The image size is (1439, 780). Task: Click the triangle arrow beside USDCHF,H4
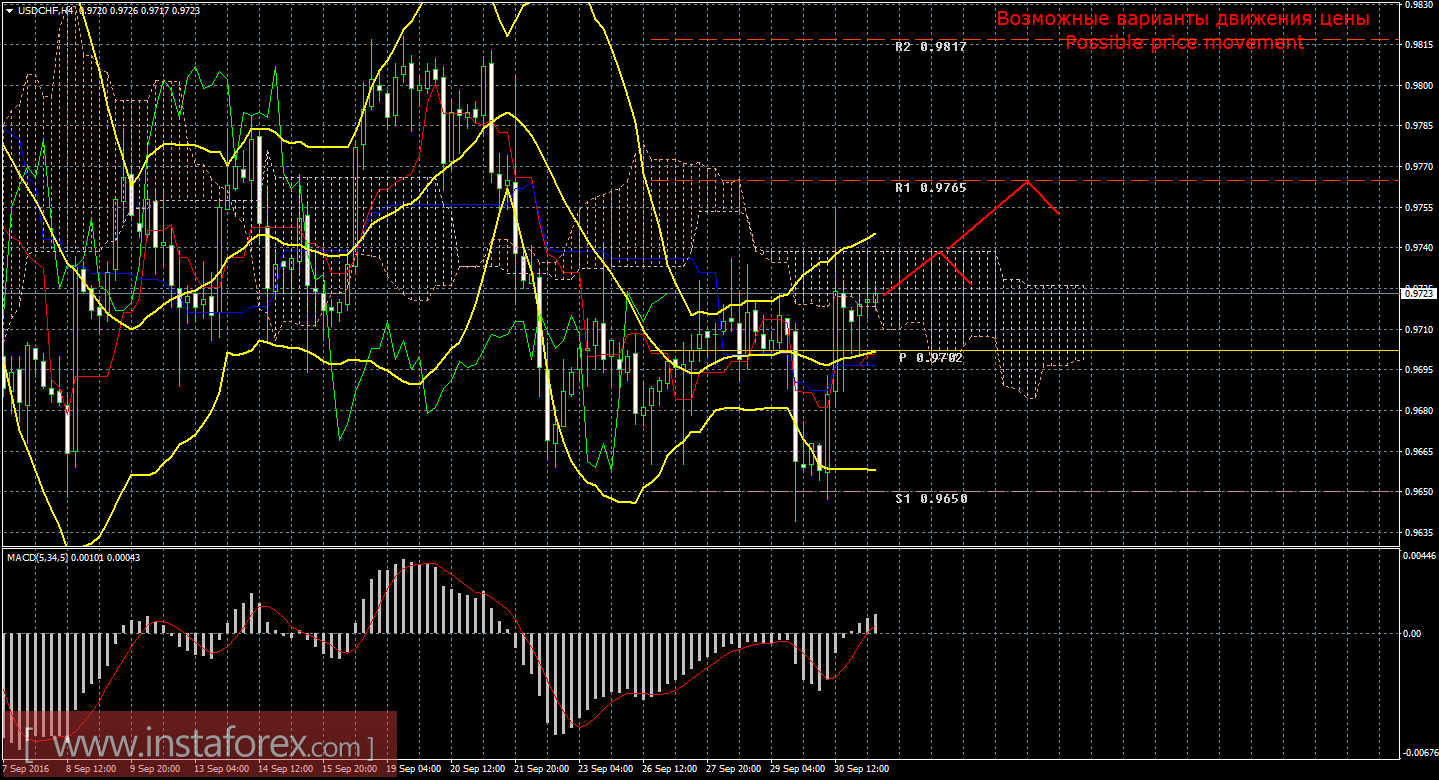click(9, 10)
